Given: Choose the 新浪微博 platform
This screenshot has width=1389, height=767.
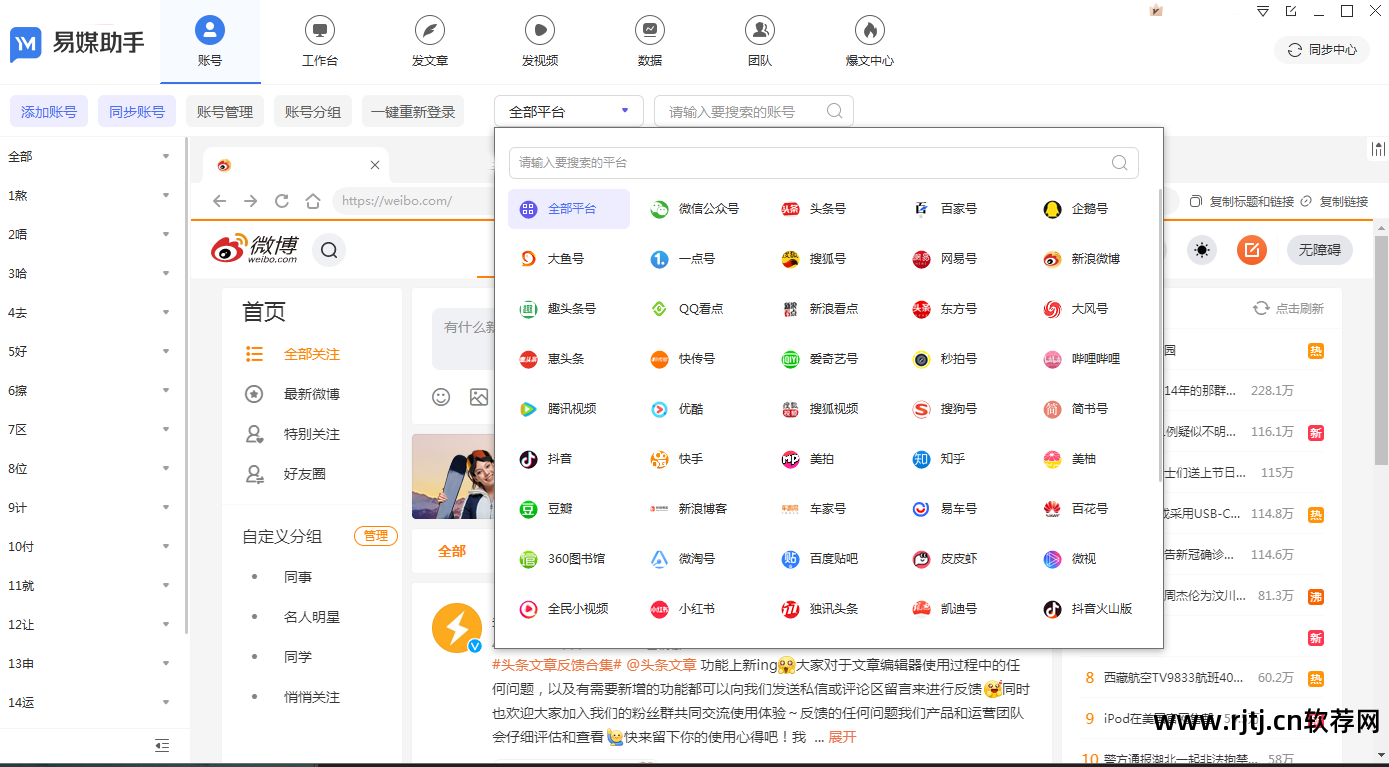Looking at the screenshot, I should pos(1084,259).
